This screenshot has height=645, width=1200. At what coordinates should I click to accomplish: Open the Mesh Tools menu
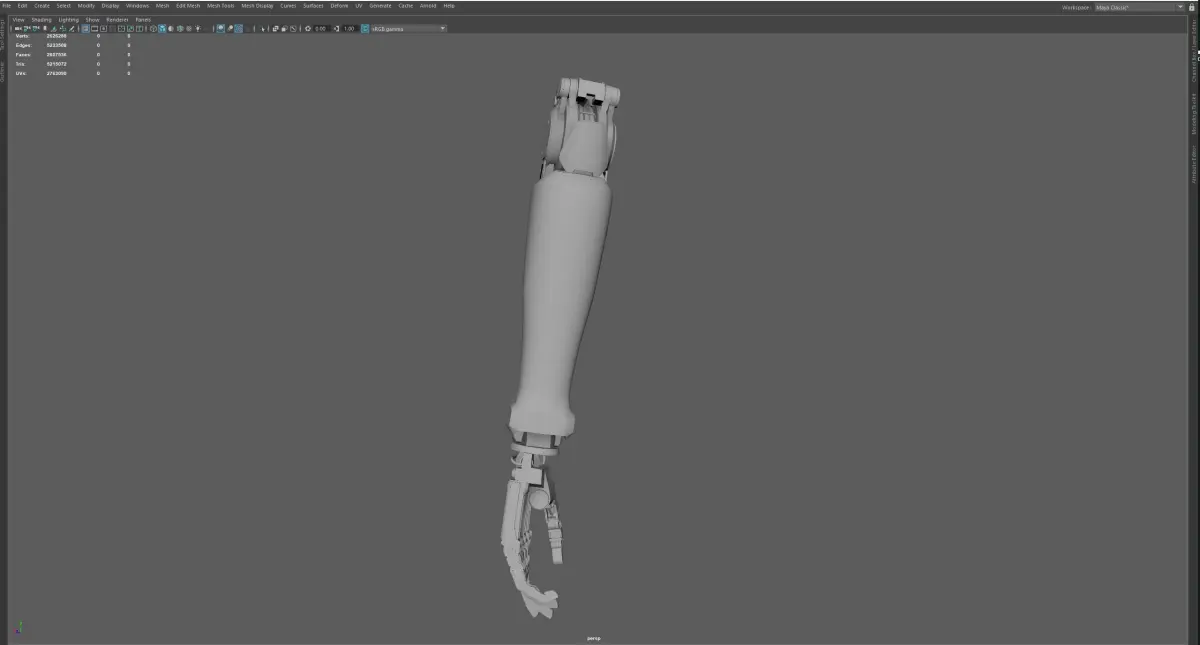pyautogui.click(x=220, y=6)
